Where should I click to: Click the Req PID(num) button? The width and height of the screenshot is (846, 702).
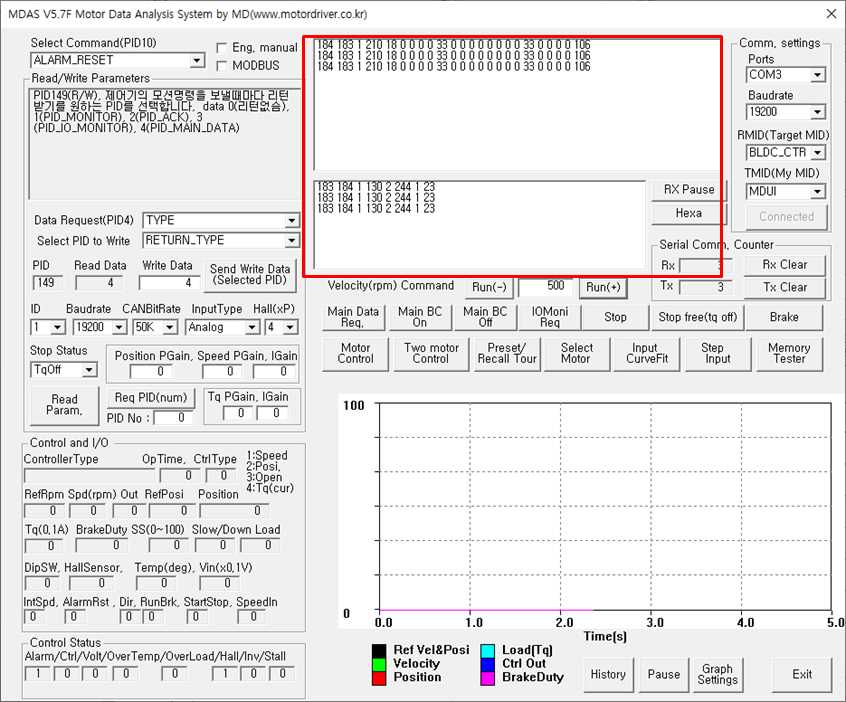151,398
